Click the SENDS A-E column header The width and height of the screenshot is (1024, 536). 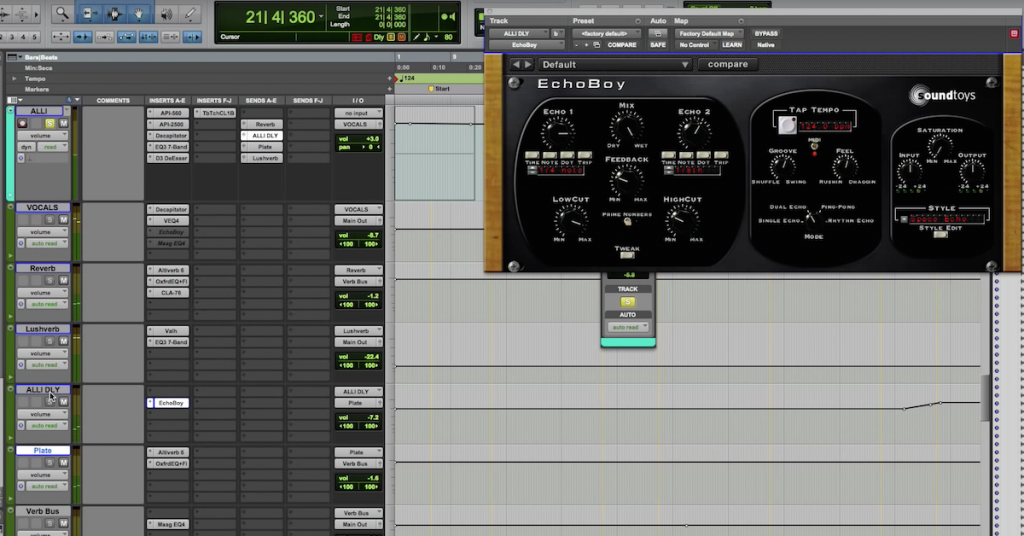pos(261,101)
